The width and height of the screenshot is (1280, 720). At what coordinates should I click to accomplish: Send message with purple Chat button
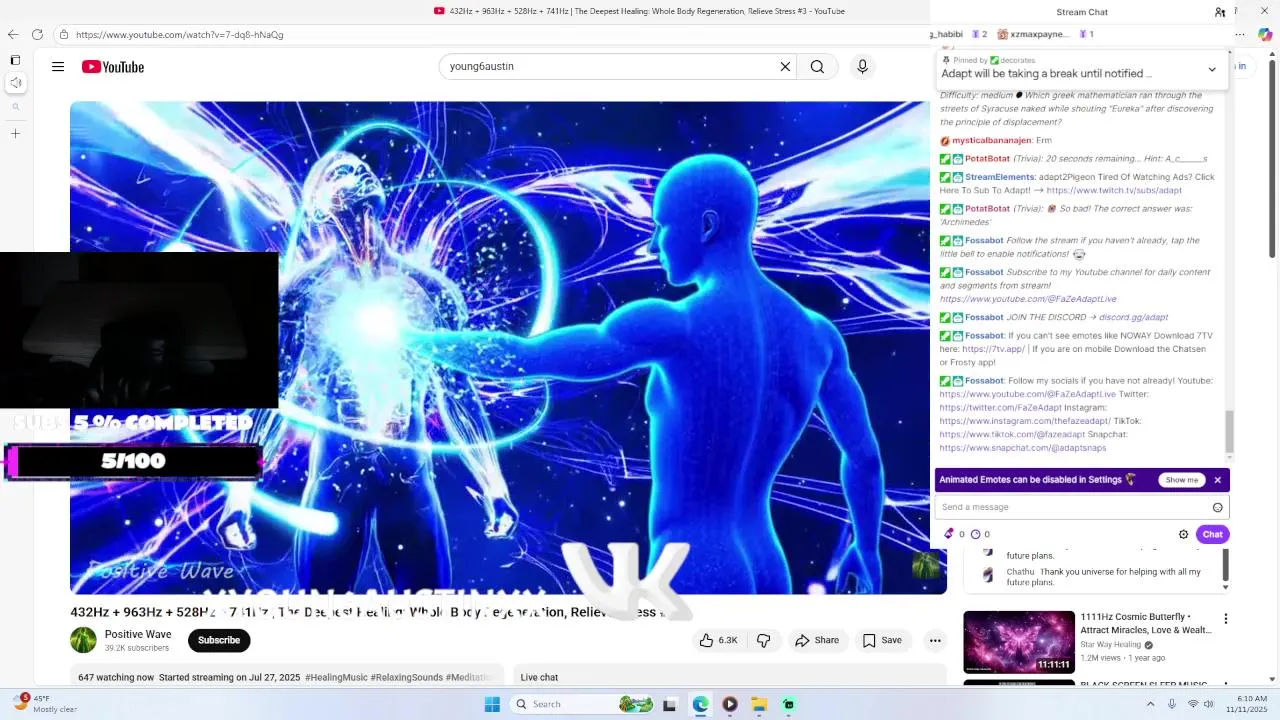pos(1212,534)
